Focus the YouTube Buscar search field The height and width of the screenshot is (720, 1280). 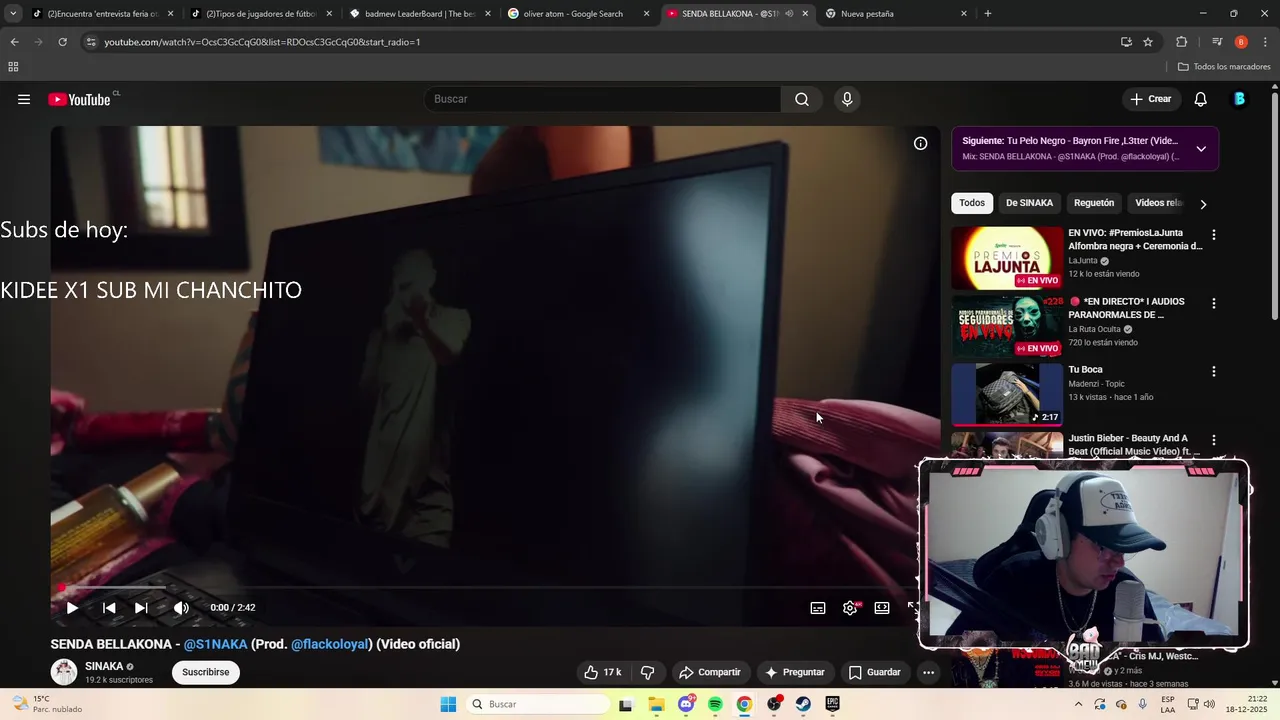602,99
